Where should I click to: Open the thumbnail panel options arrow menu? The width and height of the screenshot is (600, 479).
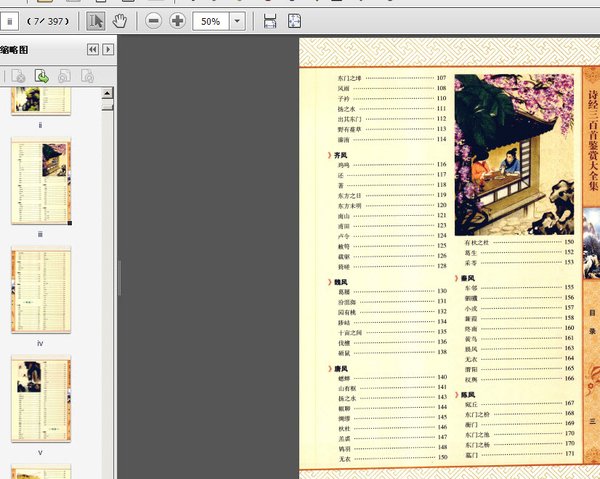click(x=108, y=49)
